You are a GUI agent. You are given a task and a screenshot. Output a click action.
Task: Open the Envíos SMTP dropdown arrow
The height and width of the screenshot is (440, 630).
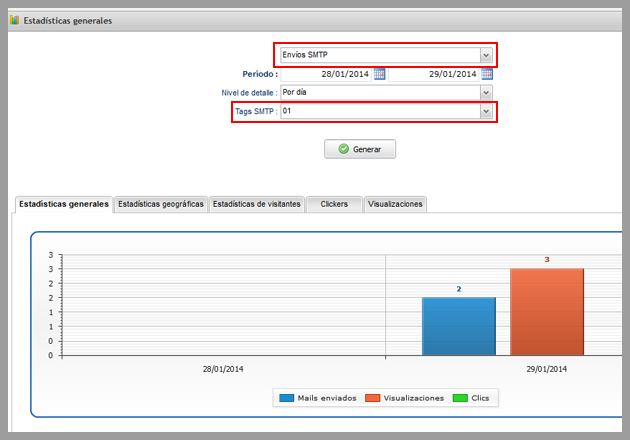click(x=486, y=55)
